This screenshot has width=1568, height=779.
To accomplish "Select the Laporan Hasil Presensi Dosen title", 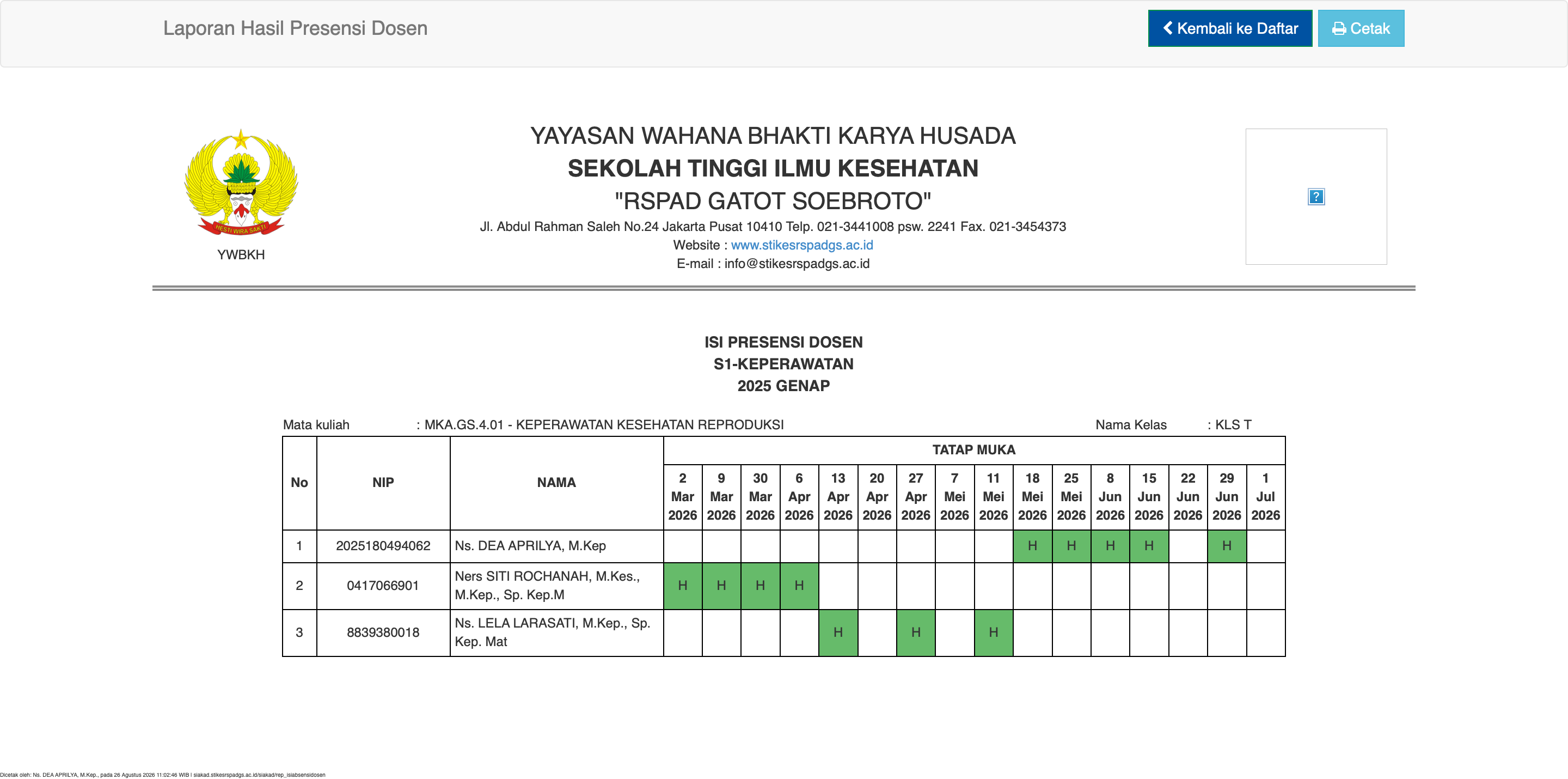I will [295, 28].
